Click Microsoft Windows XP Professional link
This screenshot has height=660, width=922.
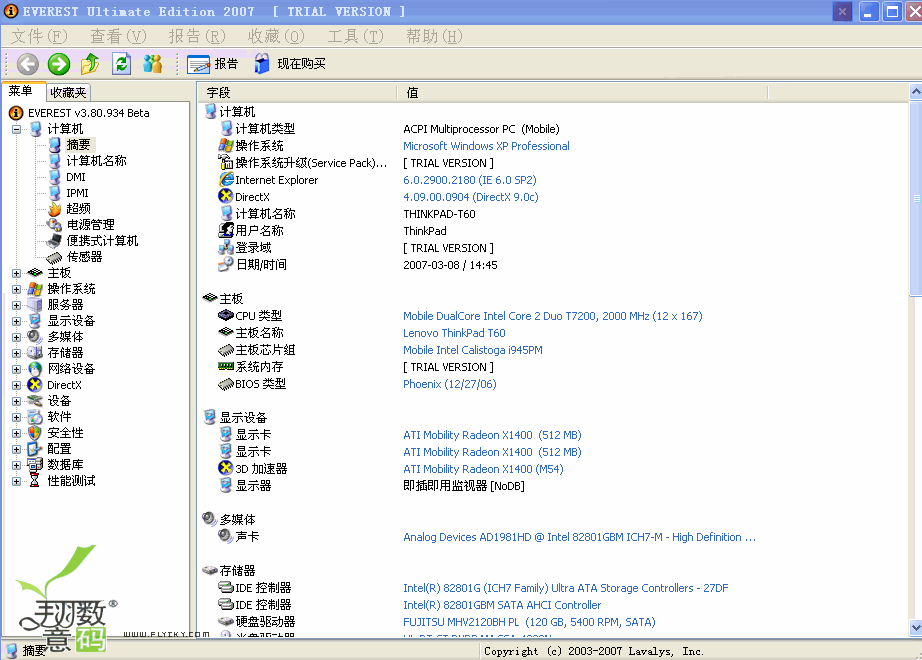tap(486, 146)
